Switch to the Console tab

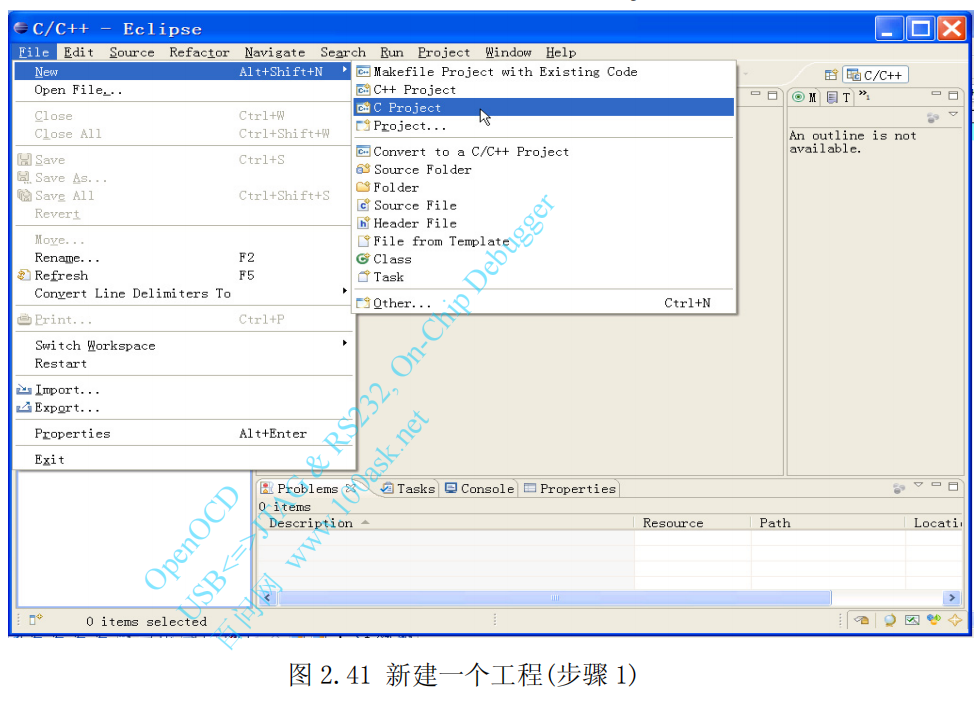click(480, 488)
